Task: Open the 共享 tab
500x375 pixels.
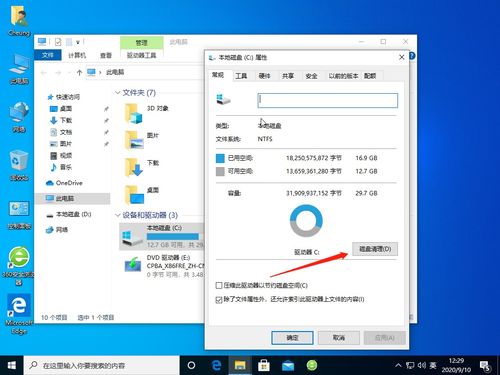Action: click(288, 76)
